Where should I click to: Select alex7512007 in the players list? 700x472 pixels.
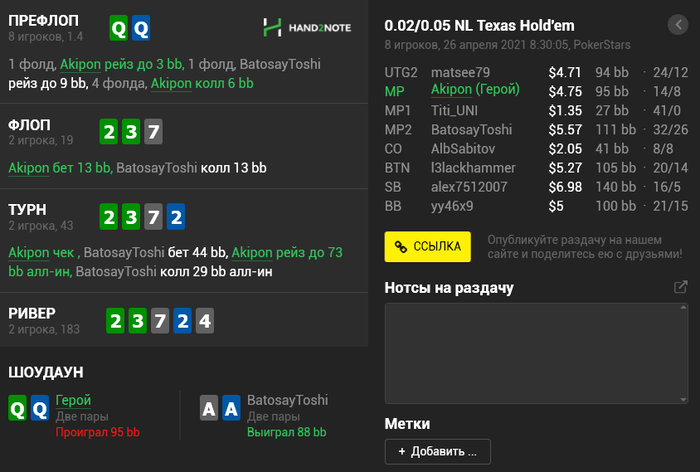coord(469,187)
